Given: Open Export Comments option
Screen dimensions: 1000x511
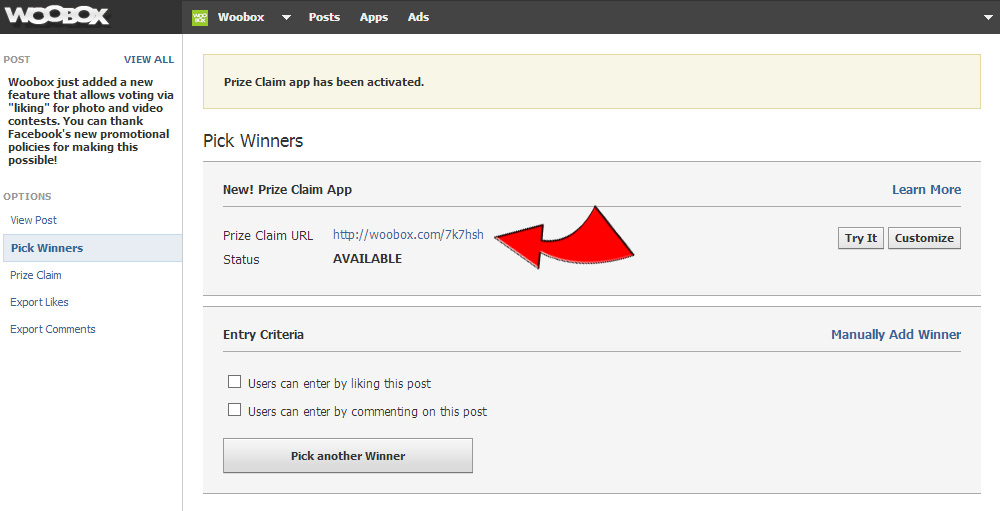Looking at the screenshot, I should coord(53,329).
